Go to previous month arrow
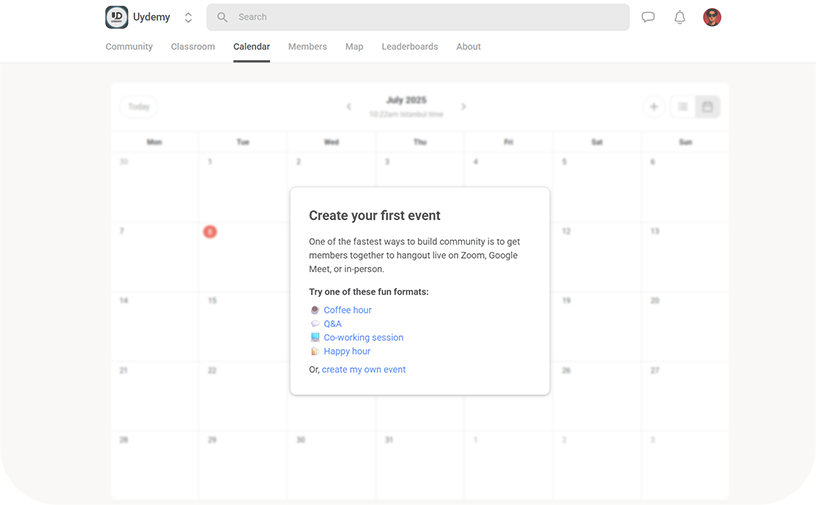The width and height of the screenshot is (816, 505). [349, 107]
